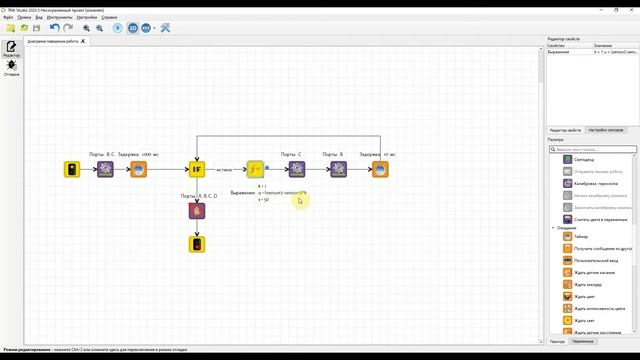Collapse the Ожидания palette group

[x=553, y=228]
